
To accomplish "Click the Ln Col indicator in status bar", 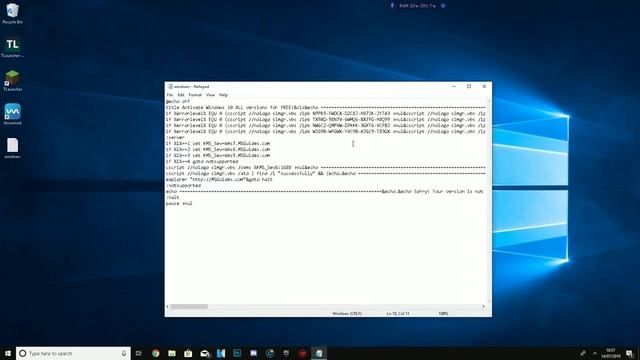I will point(398,313).
